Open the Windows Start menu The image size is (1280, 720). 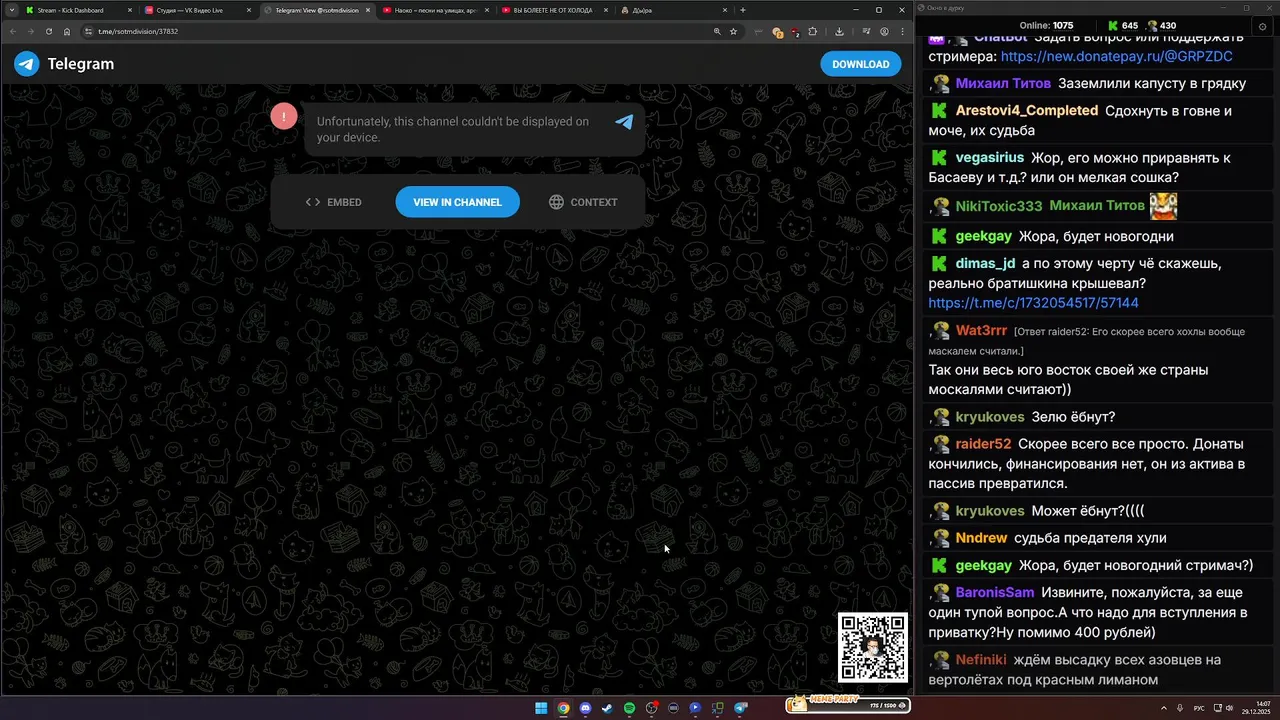coord(541,708)
